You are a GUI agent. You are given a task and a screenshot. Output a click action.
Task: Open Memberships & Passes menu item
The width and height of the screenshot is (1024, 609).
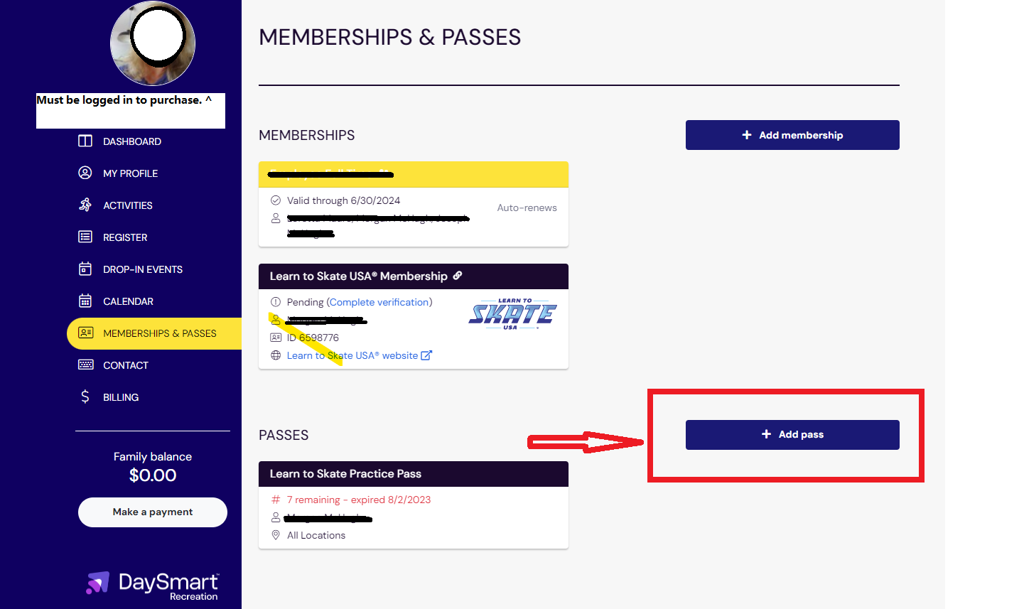pos(159,333)
